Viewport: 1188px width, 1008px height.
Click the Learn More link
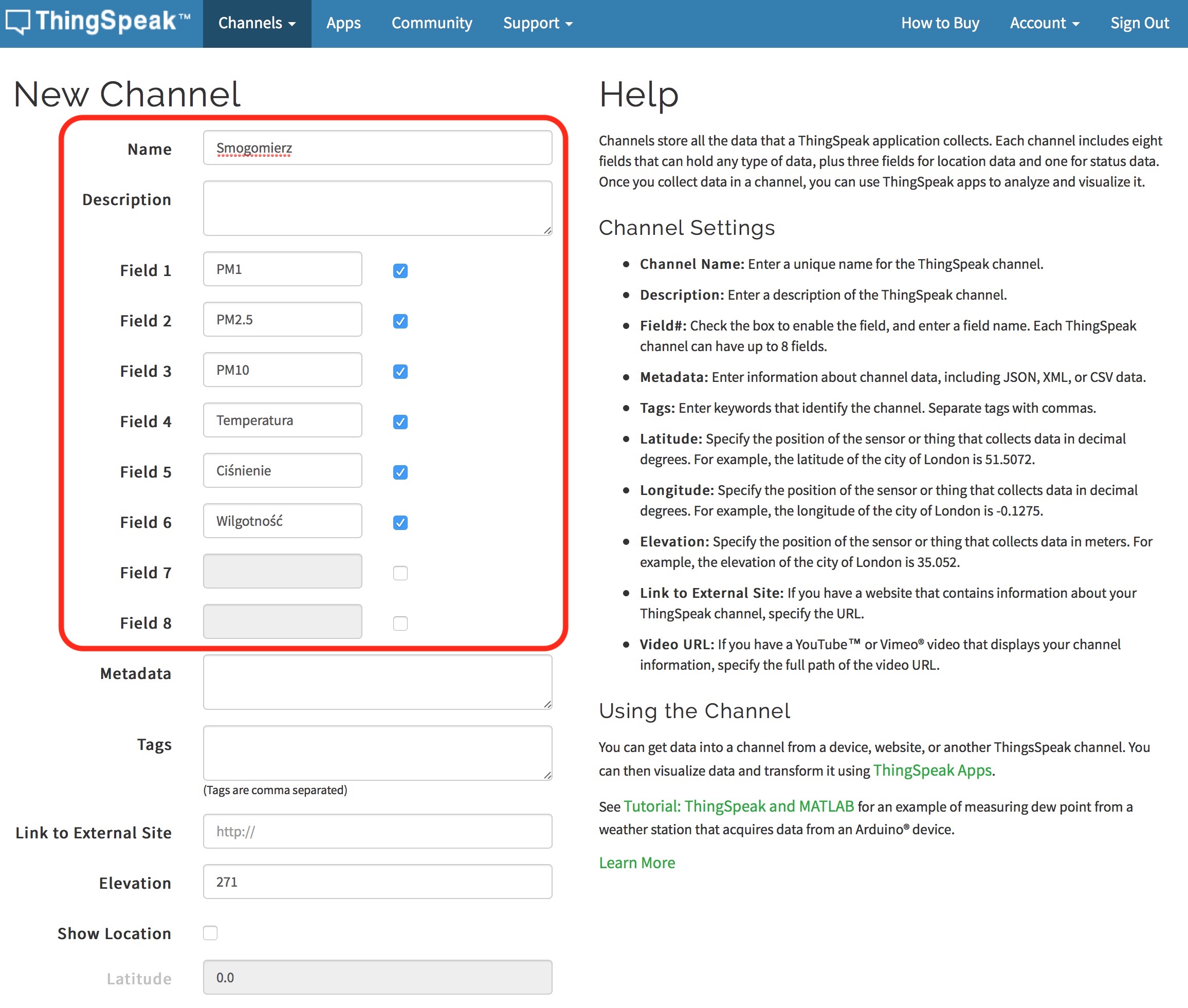[636, 863]
